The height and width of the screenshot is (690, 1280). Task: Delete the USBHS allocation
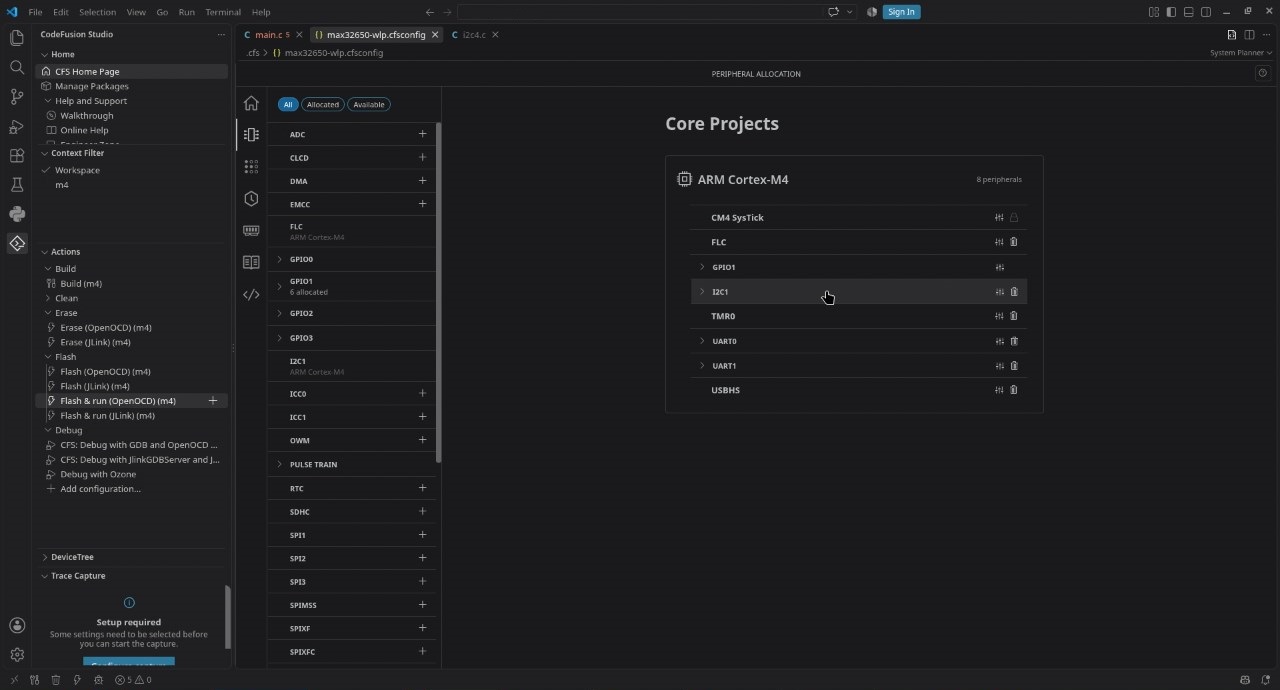coord(1014,390)
